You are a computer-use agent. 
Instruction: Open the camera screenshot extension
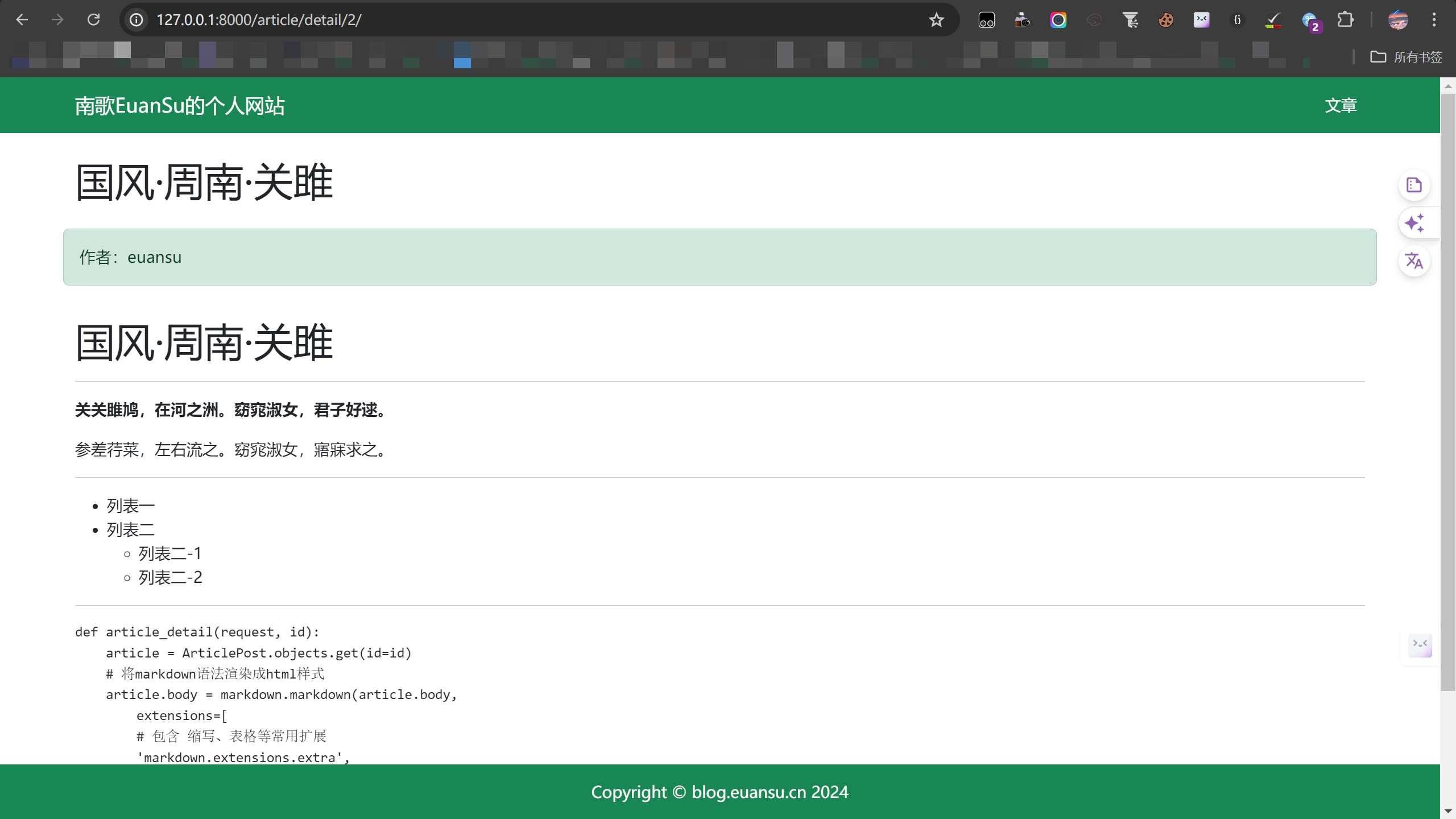pyautogui.click(x=1022, y=20)
